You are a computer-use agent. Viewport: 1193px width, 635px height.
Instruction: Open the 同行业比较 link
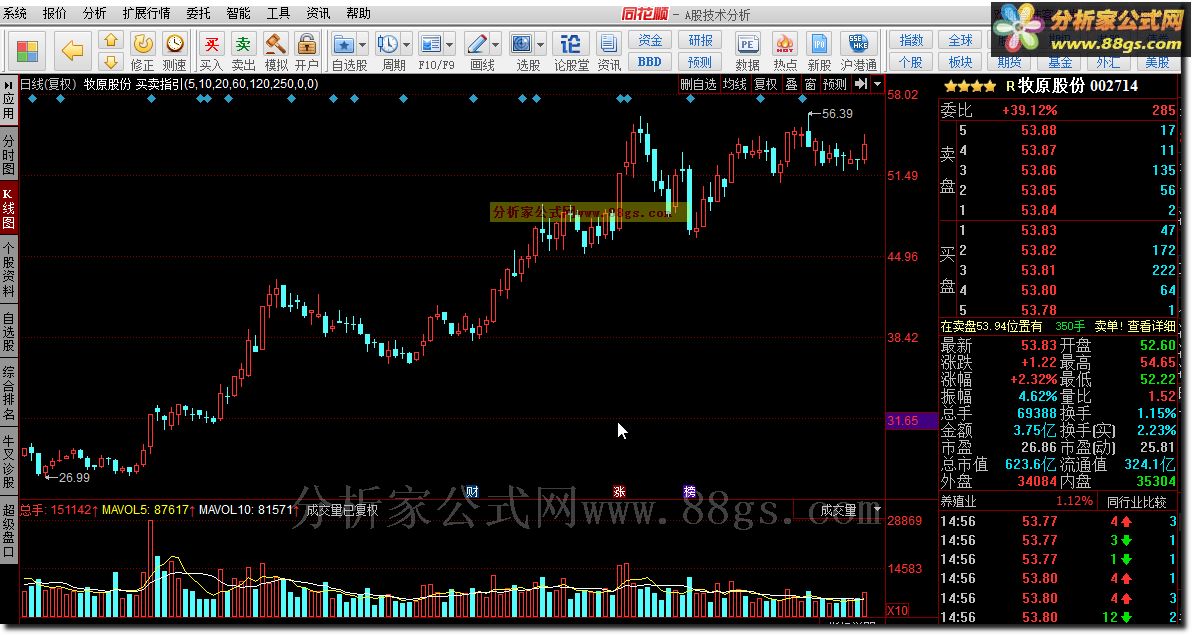point(1137,502)
